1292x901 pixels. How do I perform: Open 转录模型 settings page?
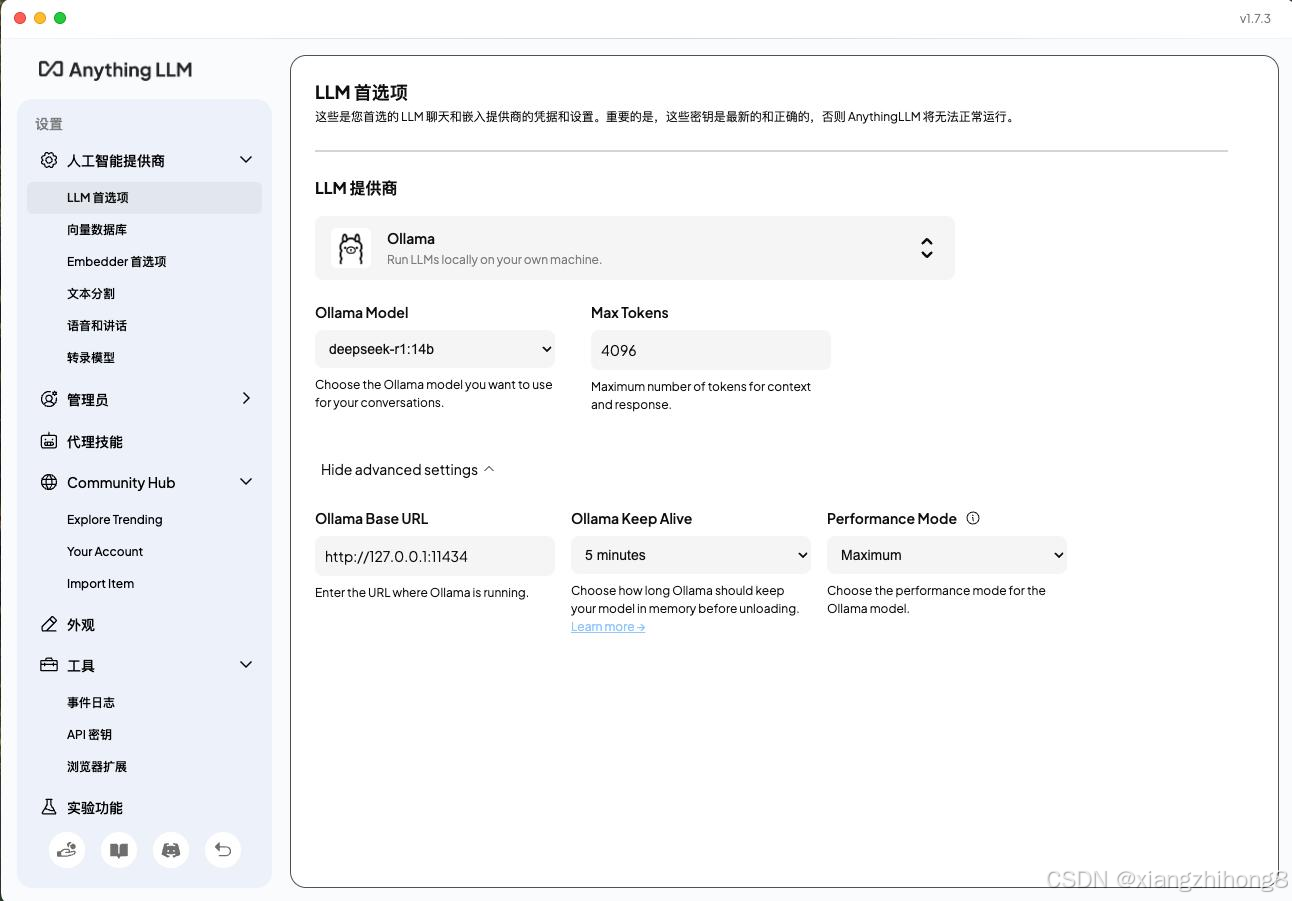pos(91,358)
